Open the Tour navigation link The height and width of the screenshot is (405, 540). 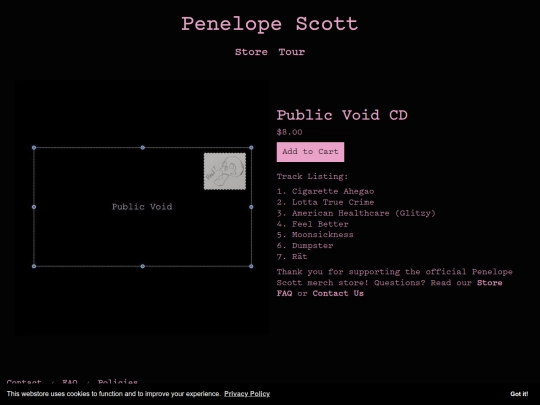[292, 52]
